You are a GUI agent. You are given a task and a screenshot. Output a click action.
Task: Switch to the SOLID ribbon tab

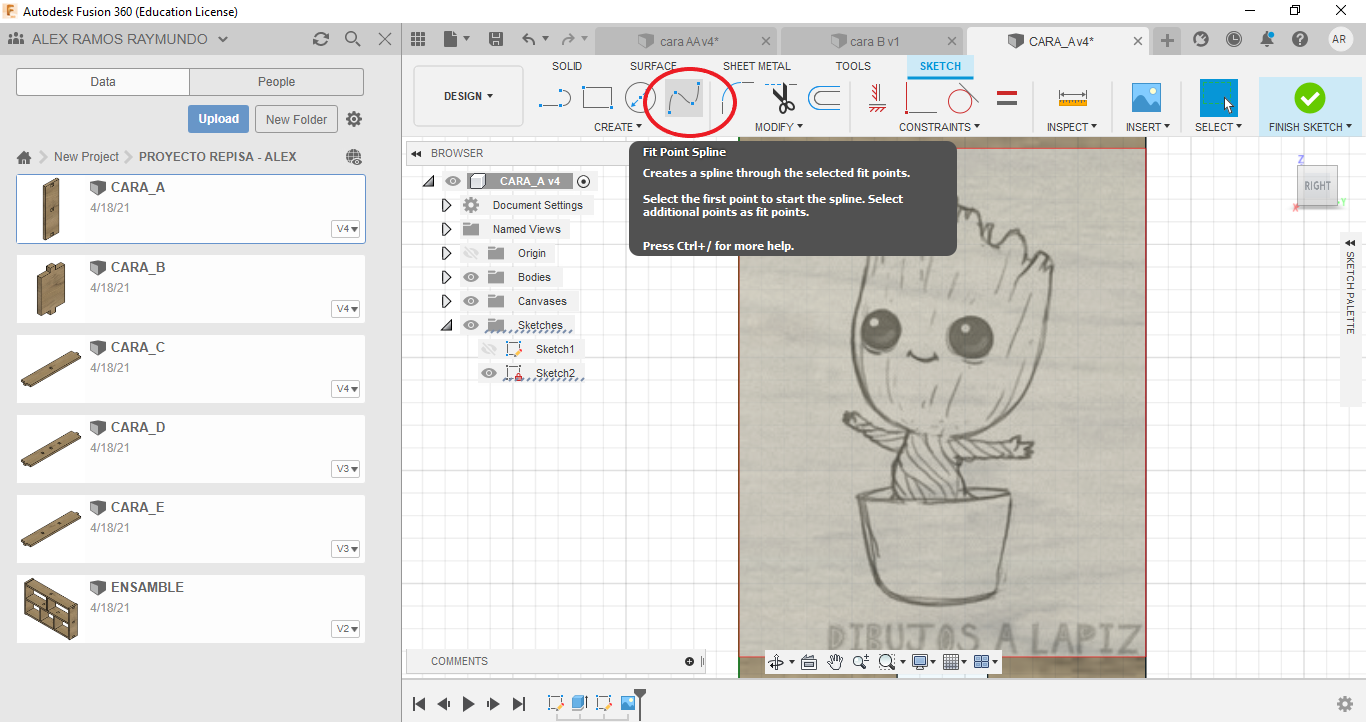point(567,66)
